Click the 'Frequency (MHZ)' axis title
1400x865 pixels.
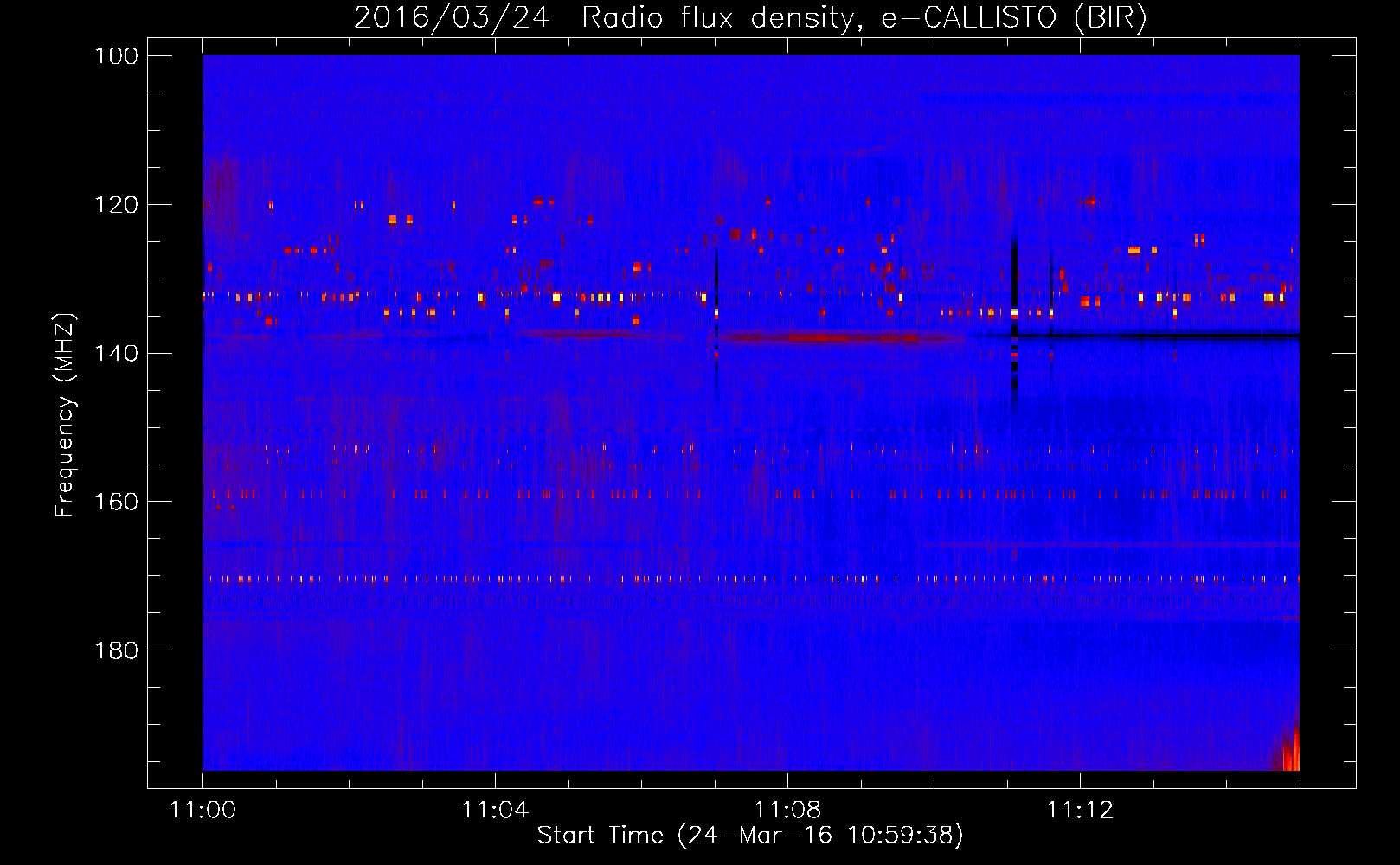click(x=66, y=415)
